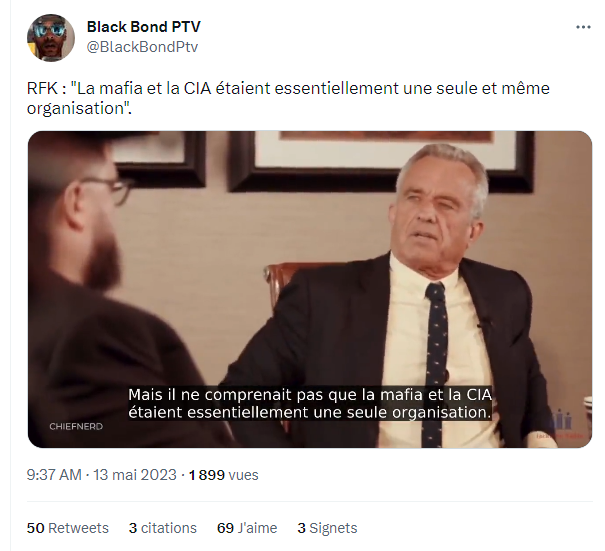
Task: Open the Black Bond PTV profile avatar
Action: click(51, 38)
